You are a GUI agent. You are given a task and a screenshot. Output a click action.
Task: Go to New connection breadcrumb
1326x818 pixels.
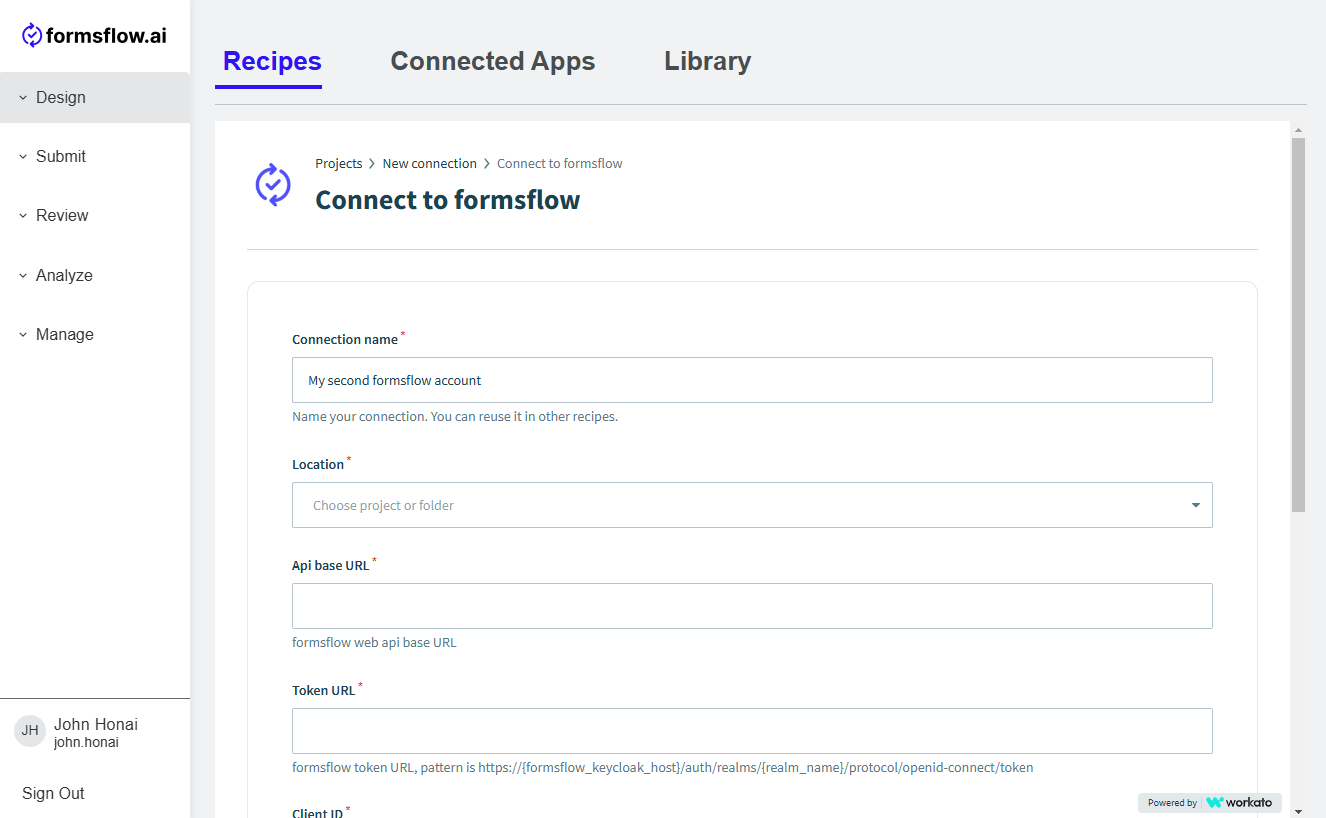click(430, 163)
